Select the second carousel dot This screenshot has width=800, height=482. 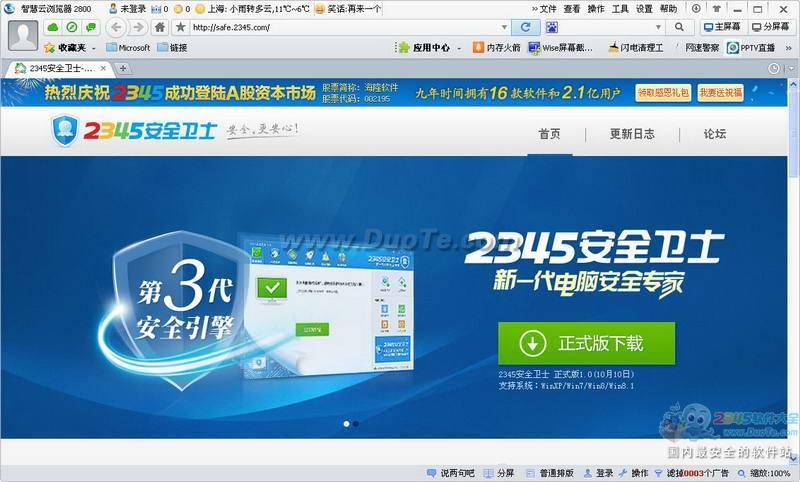pyautogui.click(x=356, y=423)
